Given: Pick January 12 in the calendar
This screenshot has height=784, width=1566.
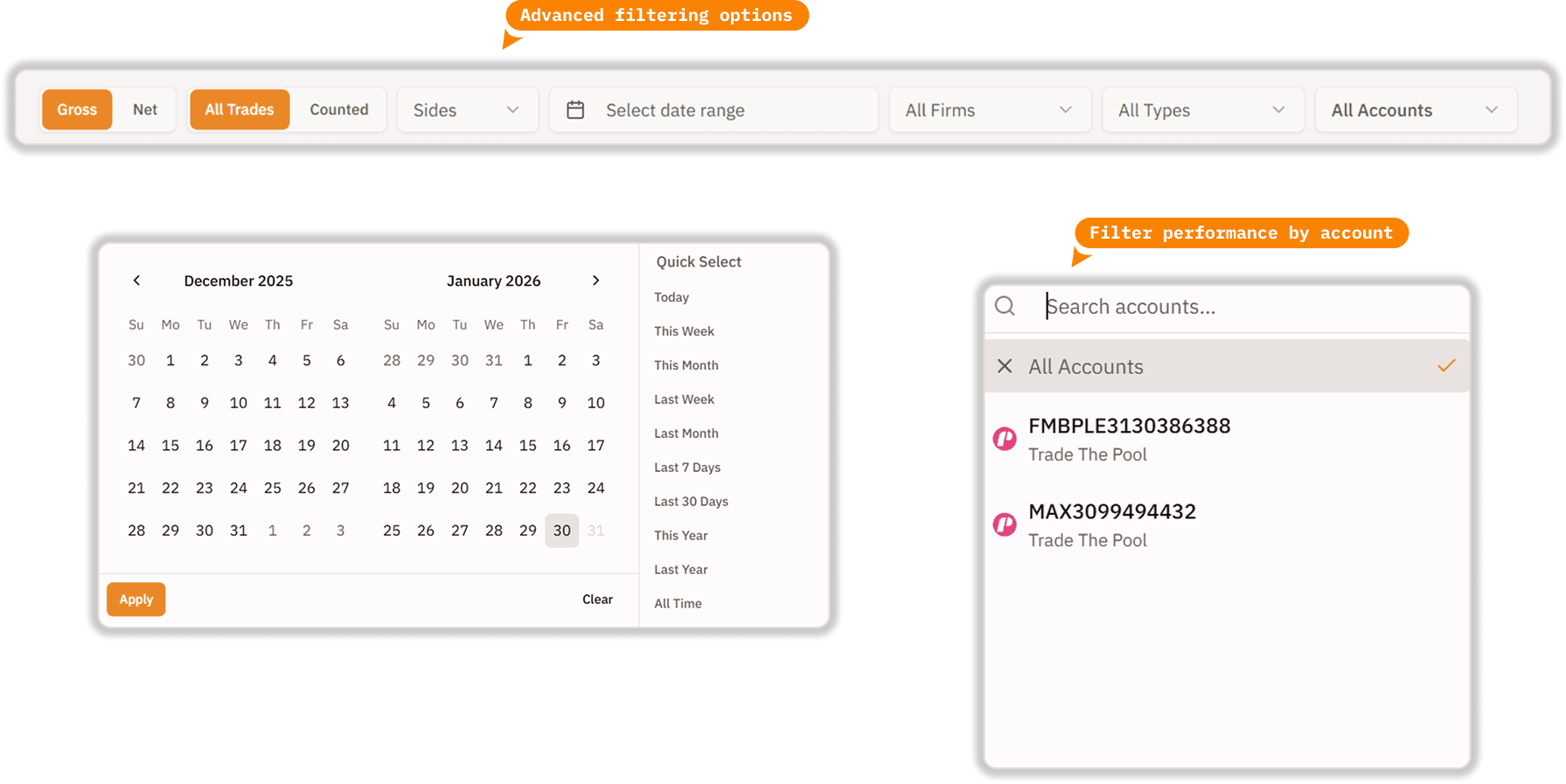Looking at the screenshot, I should point(426,446).
